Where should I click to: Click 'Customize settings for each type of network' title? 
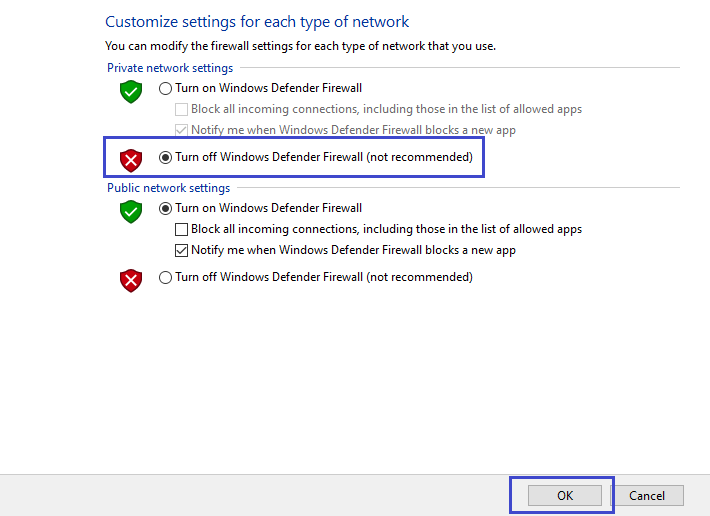(x=257, y=22)
